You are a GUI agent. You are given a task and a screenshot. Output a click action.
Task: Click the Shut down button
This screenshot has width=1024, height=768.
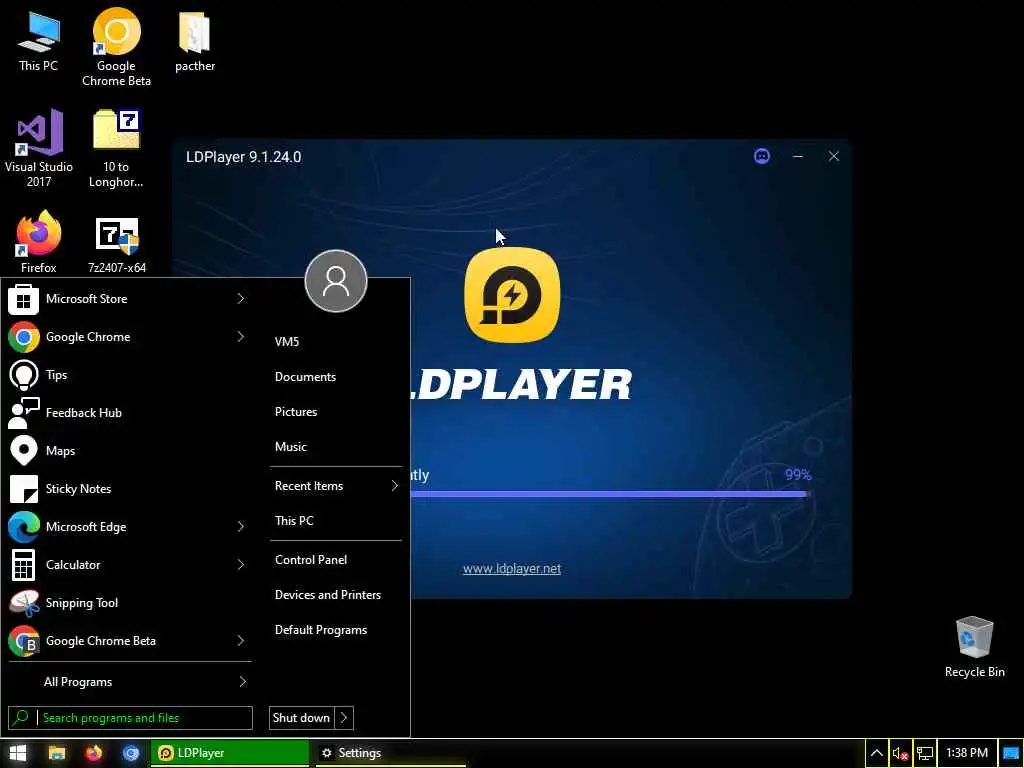click(x=302, y=718)
